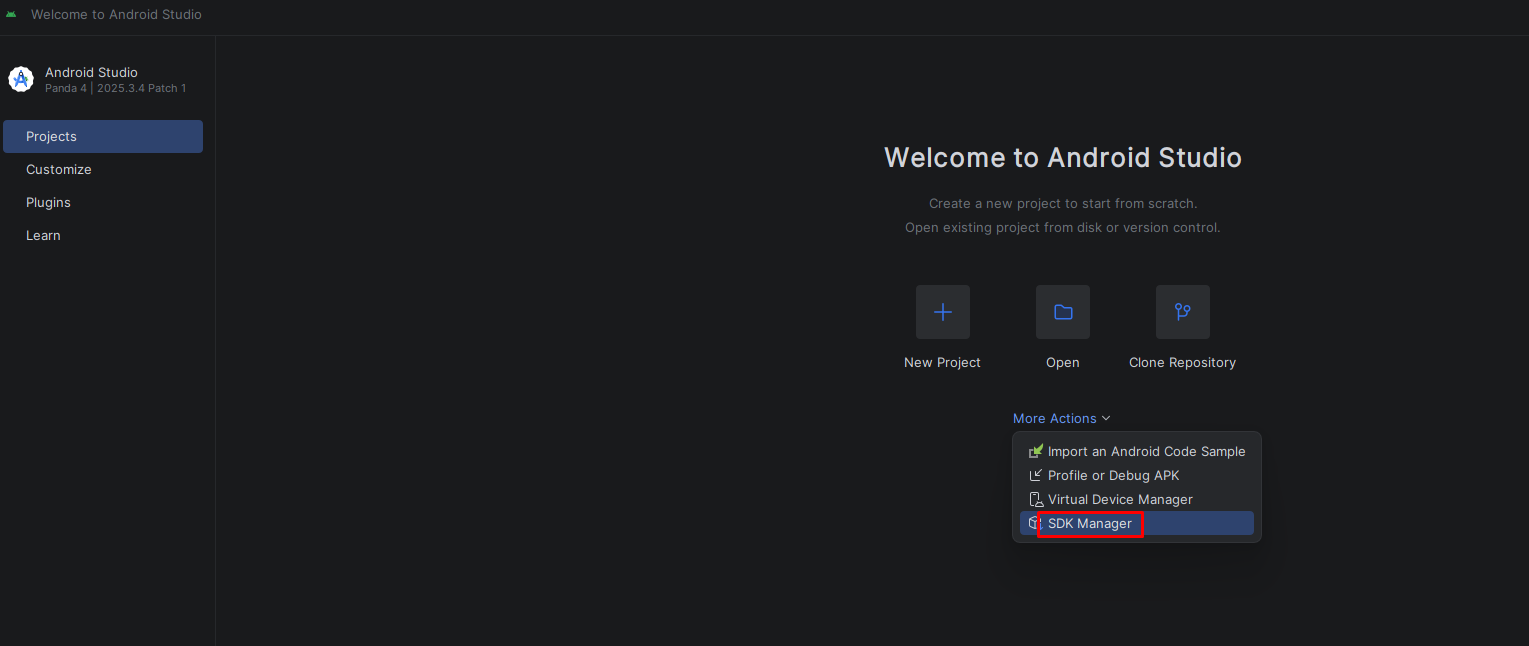Click the Open folder icon

tap(1063, 312)
